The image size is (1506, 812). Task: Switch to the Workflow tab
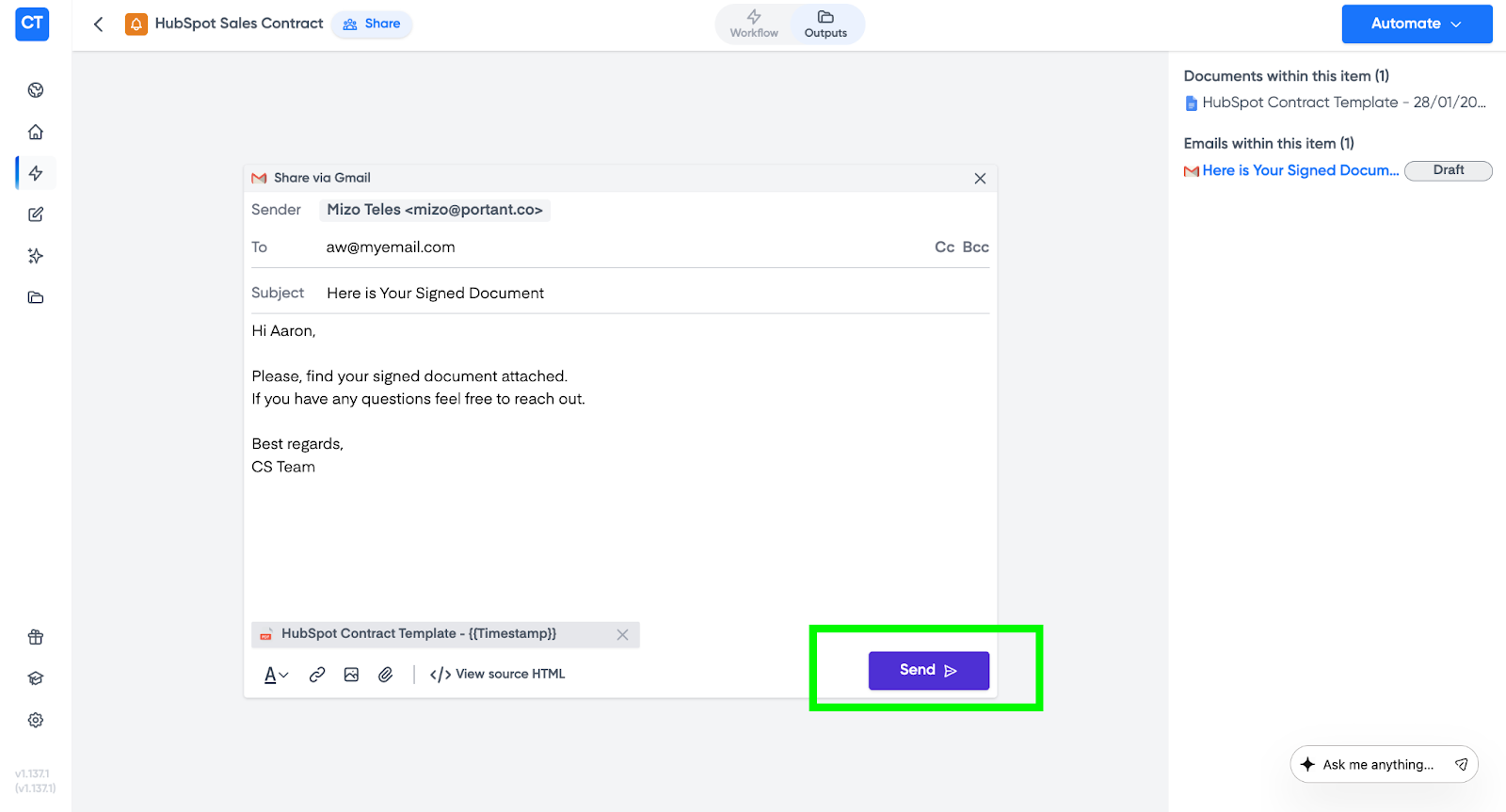click(x=754, y=24)
